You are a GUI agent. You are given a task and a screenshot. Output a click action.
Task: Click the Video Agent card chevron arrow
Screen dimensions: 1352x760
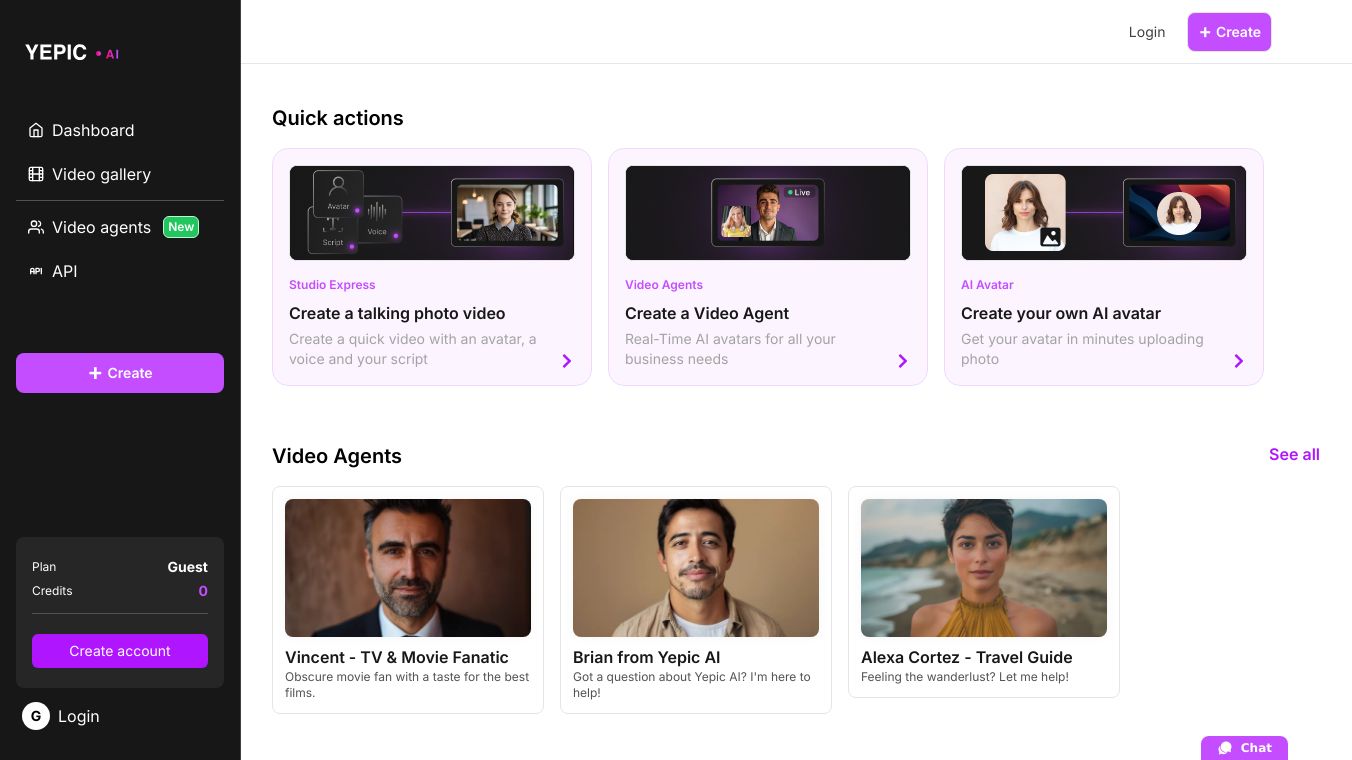(x=903, y=361)
